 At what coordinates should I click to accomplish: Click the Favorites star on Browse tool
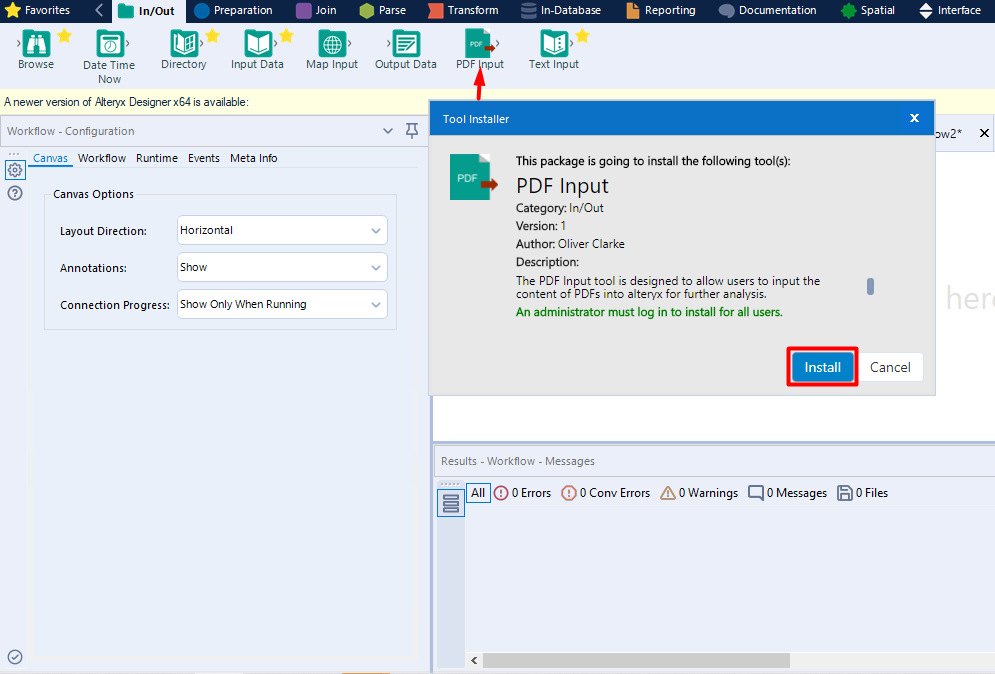(x=64, y=36)
